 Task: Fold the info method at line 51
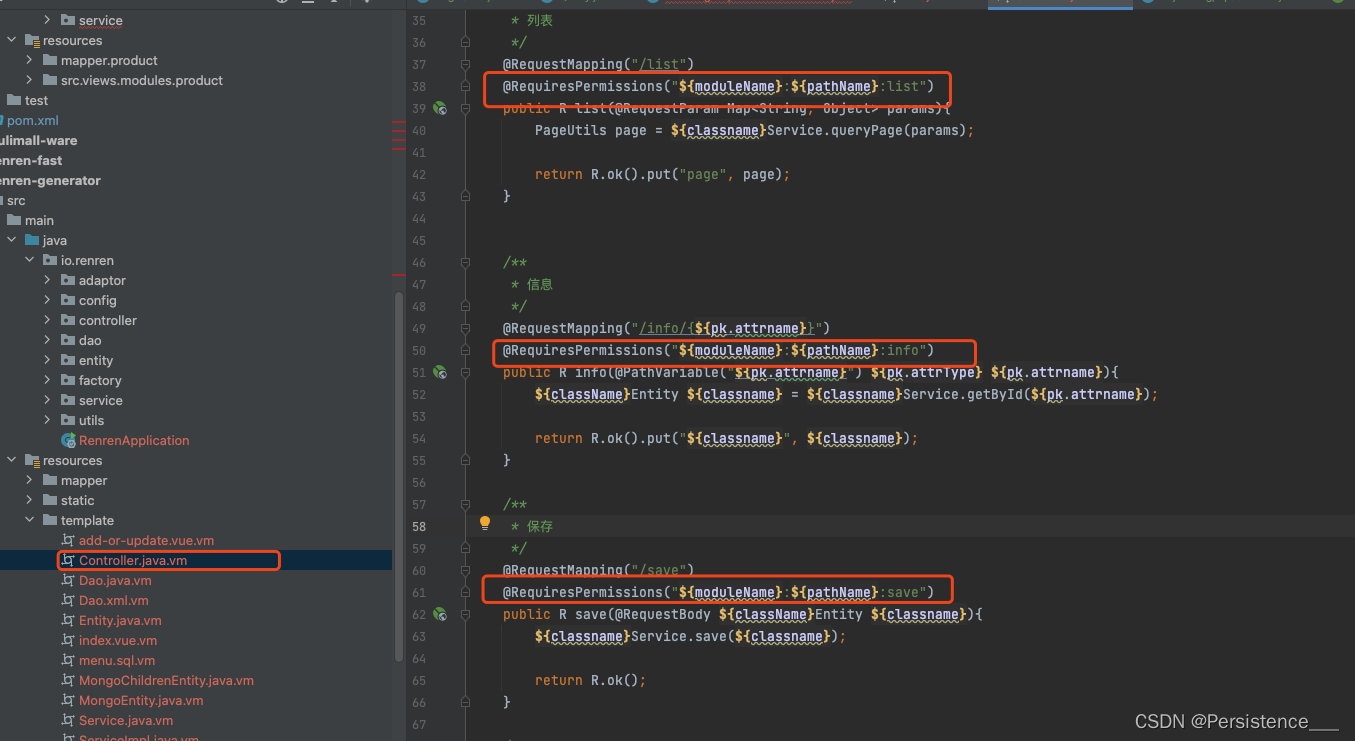465,372
